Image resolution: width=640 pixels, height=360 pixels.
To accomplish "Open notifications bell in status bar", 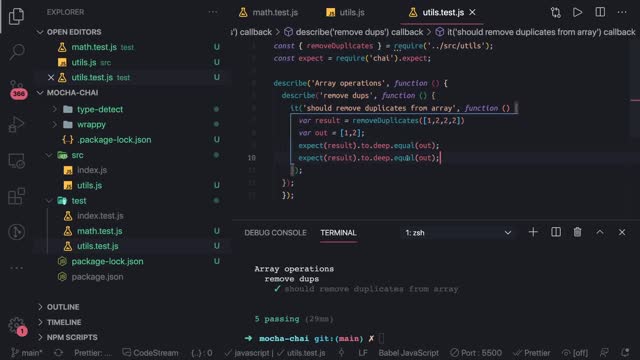I will tap(625, 353).
